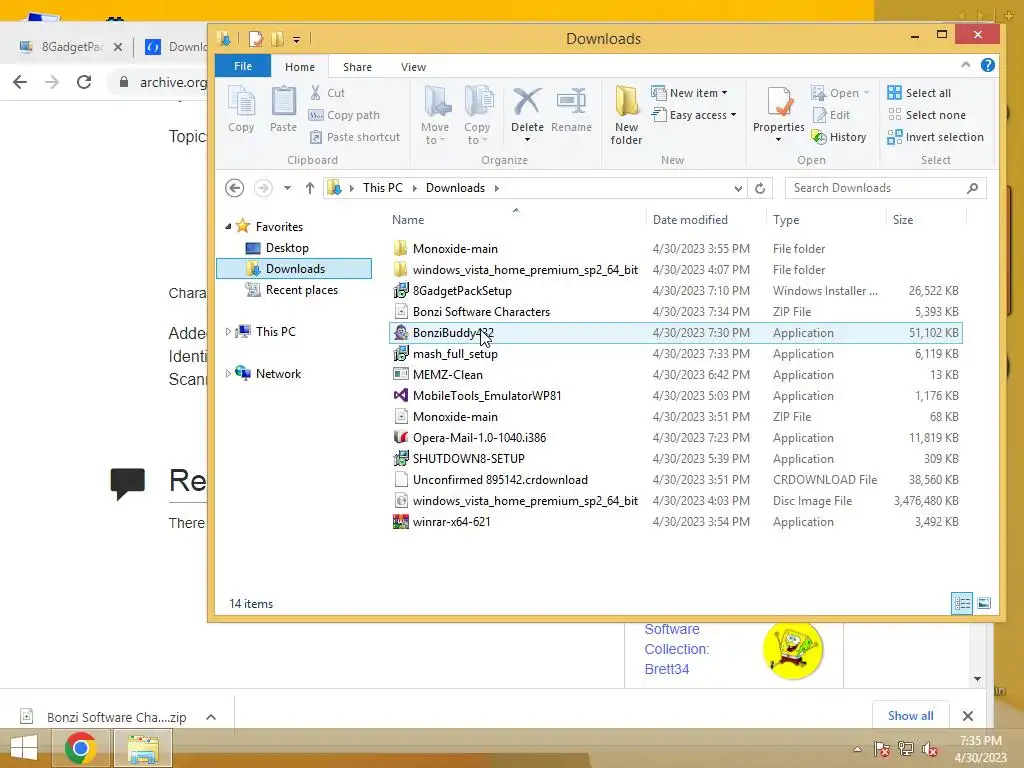Open the Easy access dropdown
Screen dimensions: 1024x768
coord(694,115)
